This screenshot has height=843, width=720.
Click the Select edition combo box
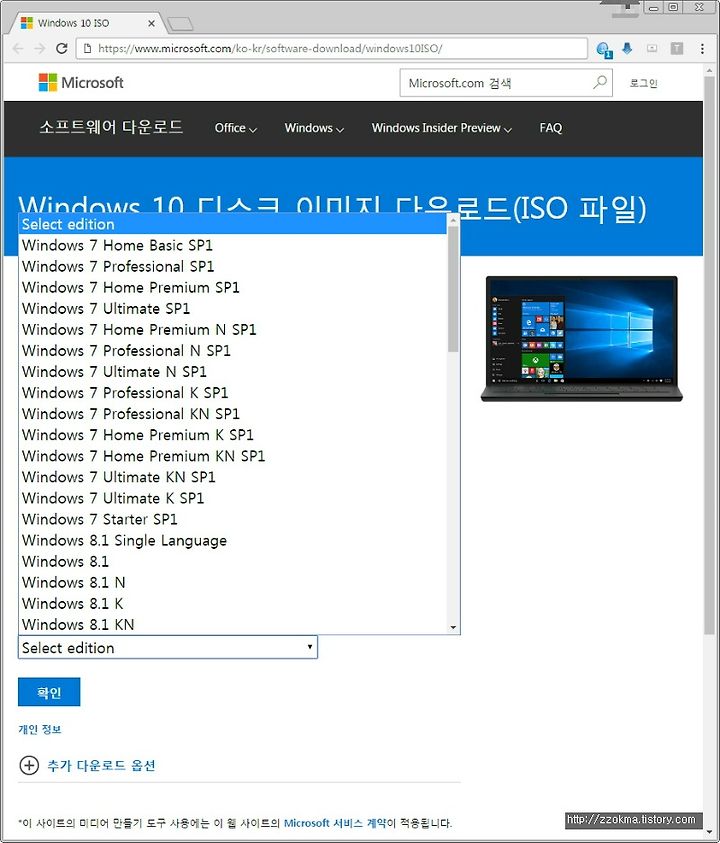click(x=168, y=647)
